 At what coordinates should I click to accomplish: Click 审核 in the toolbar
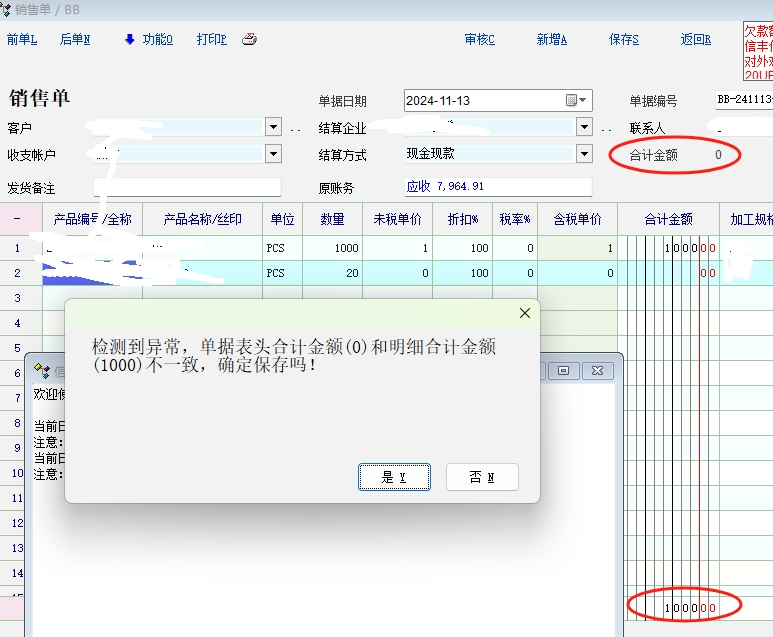pyautogui.click(x=479, y=40)
